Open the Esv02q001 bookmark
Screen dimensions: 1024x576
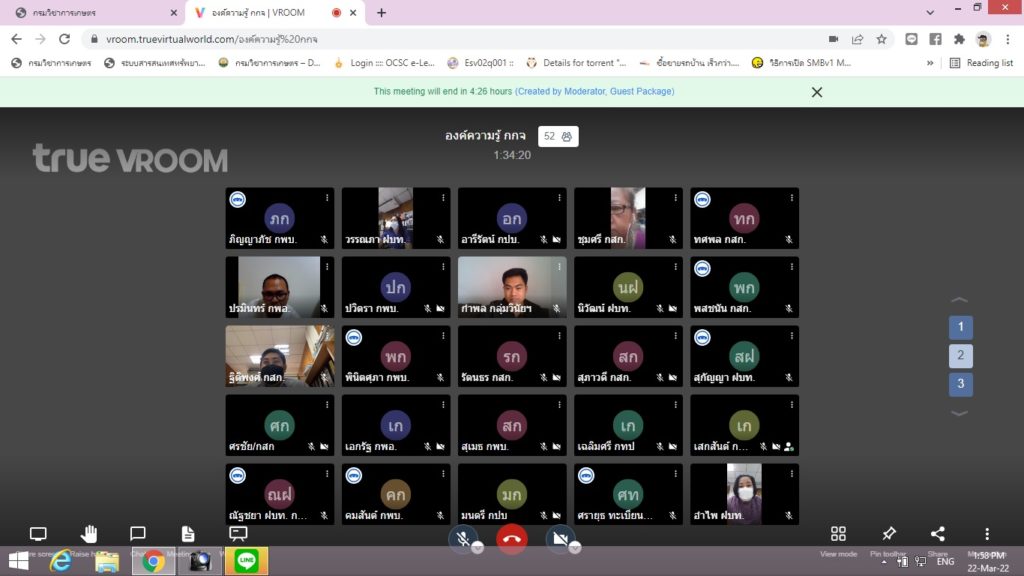(x=481, y=63)
